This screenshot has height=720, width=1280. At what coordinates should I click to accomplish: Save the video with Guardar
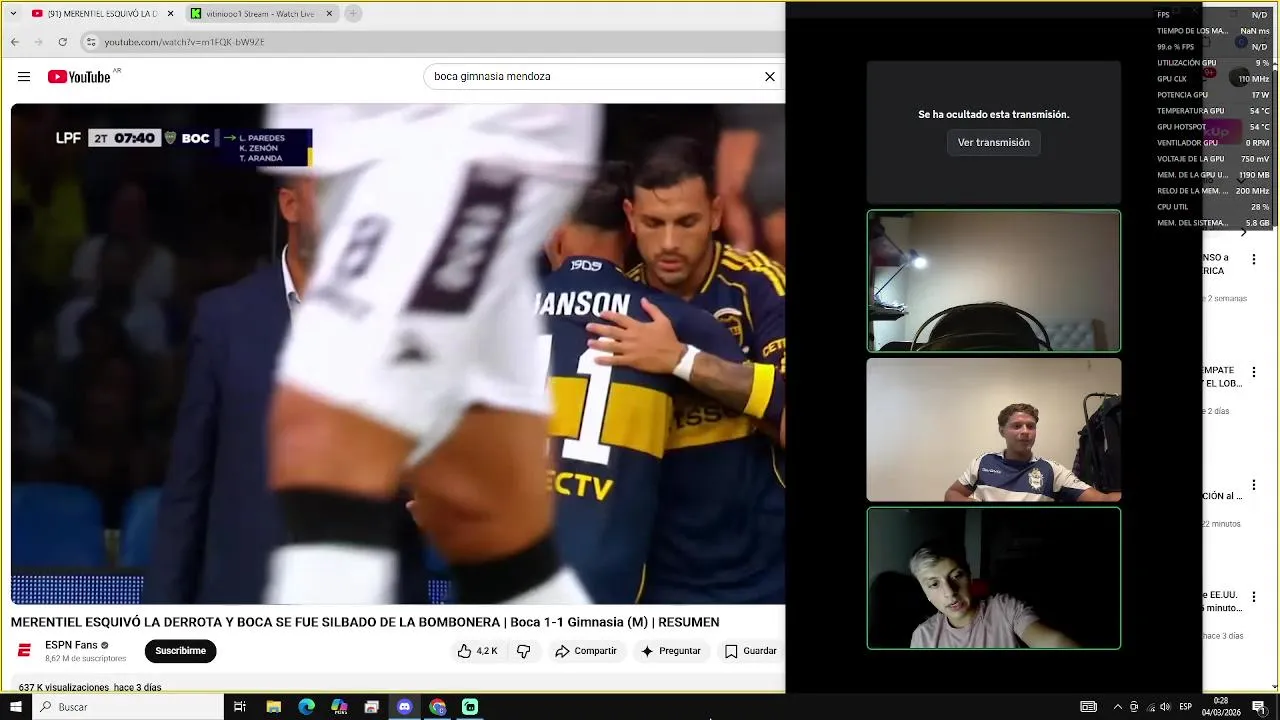[750, 651]
